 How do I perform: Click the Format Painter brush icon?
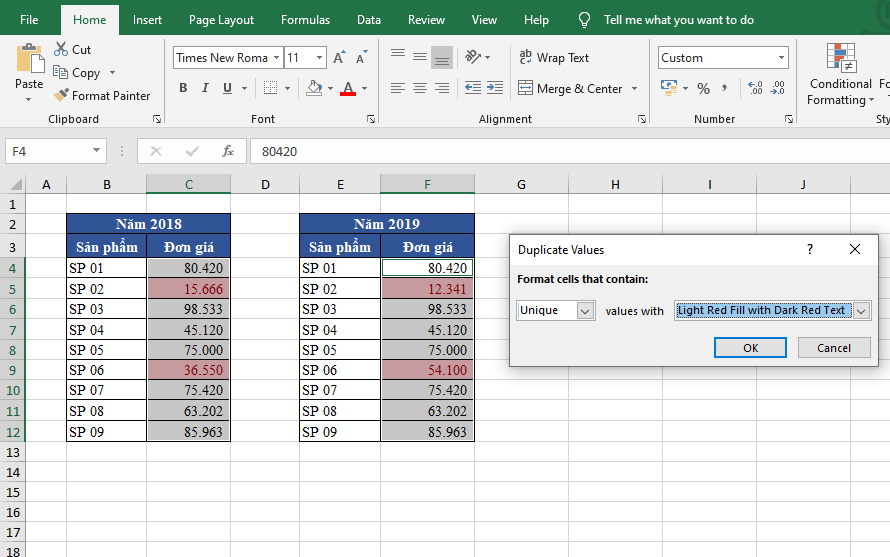point(62,96)
